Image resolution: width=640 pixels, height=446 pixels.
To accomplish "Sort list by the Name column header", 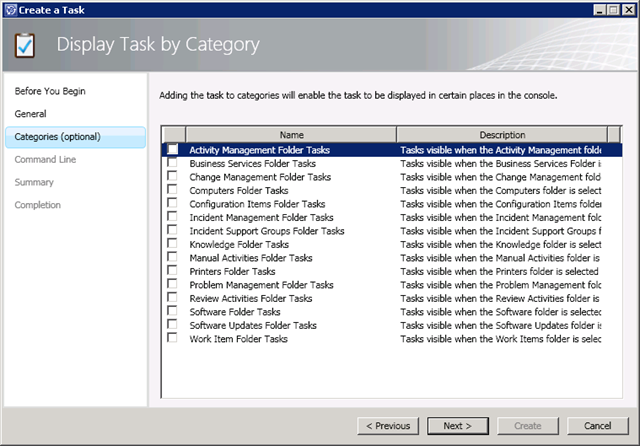I will (291, 134).
